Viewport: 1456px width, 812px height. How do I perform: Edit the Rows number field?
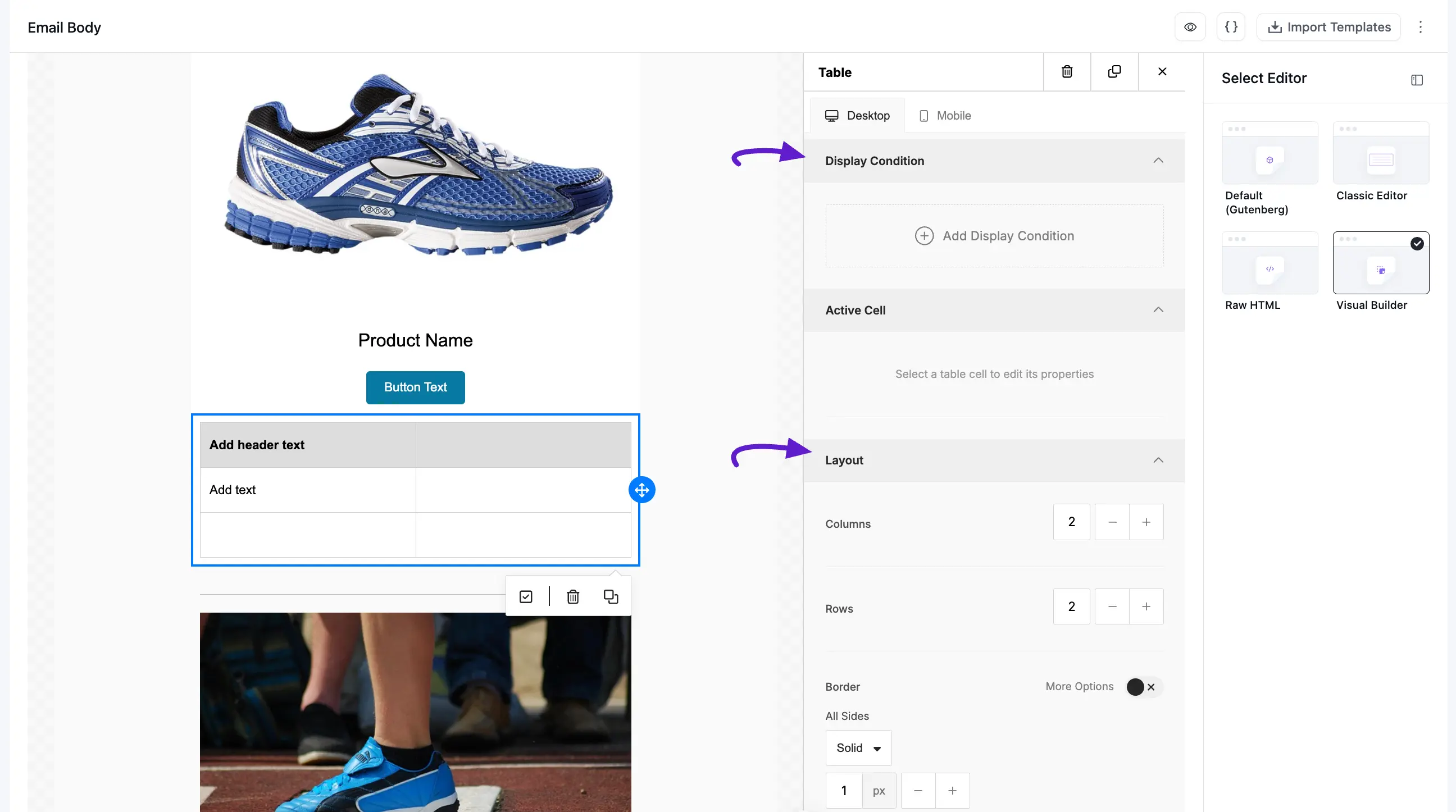coord(1072,607)
